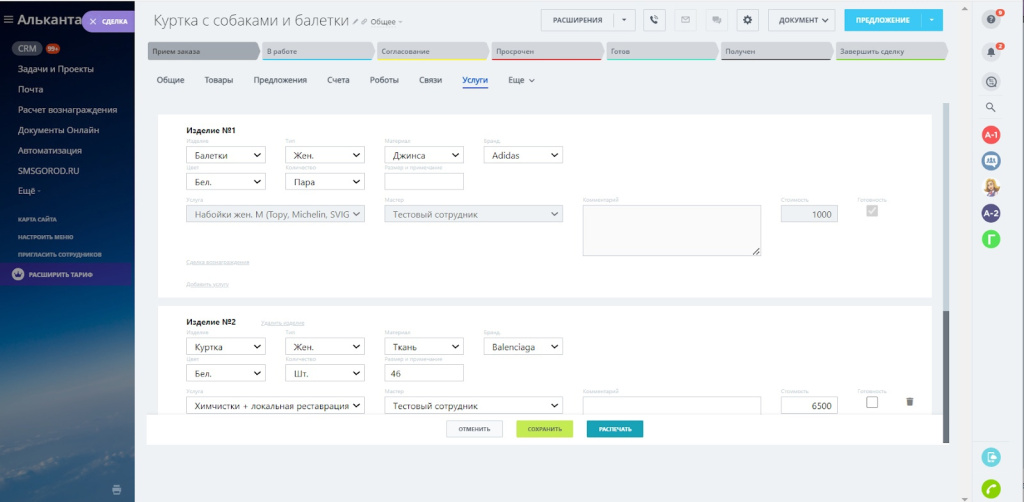Expand the ПРЕДЛОЖЕНИЕ arrow dropdown
The image size is (1024, 502).
[932, 20]
